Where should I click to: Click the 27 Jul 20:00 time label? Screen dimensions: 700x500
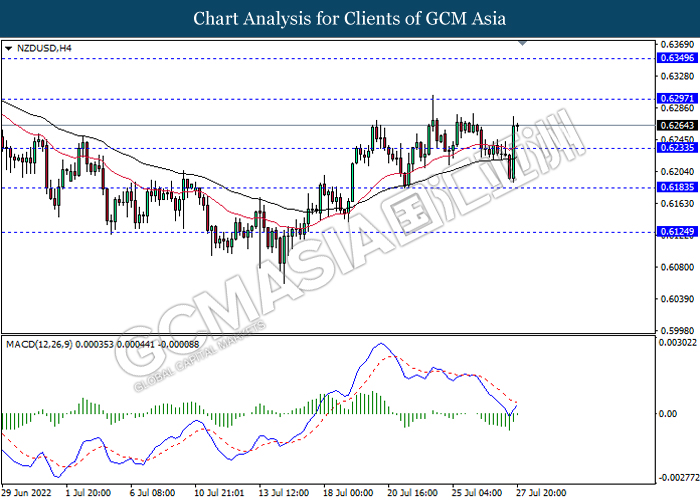pos(541,493)
